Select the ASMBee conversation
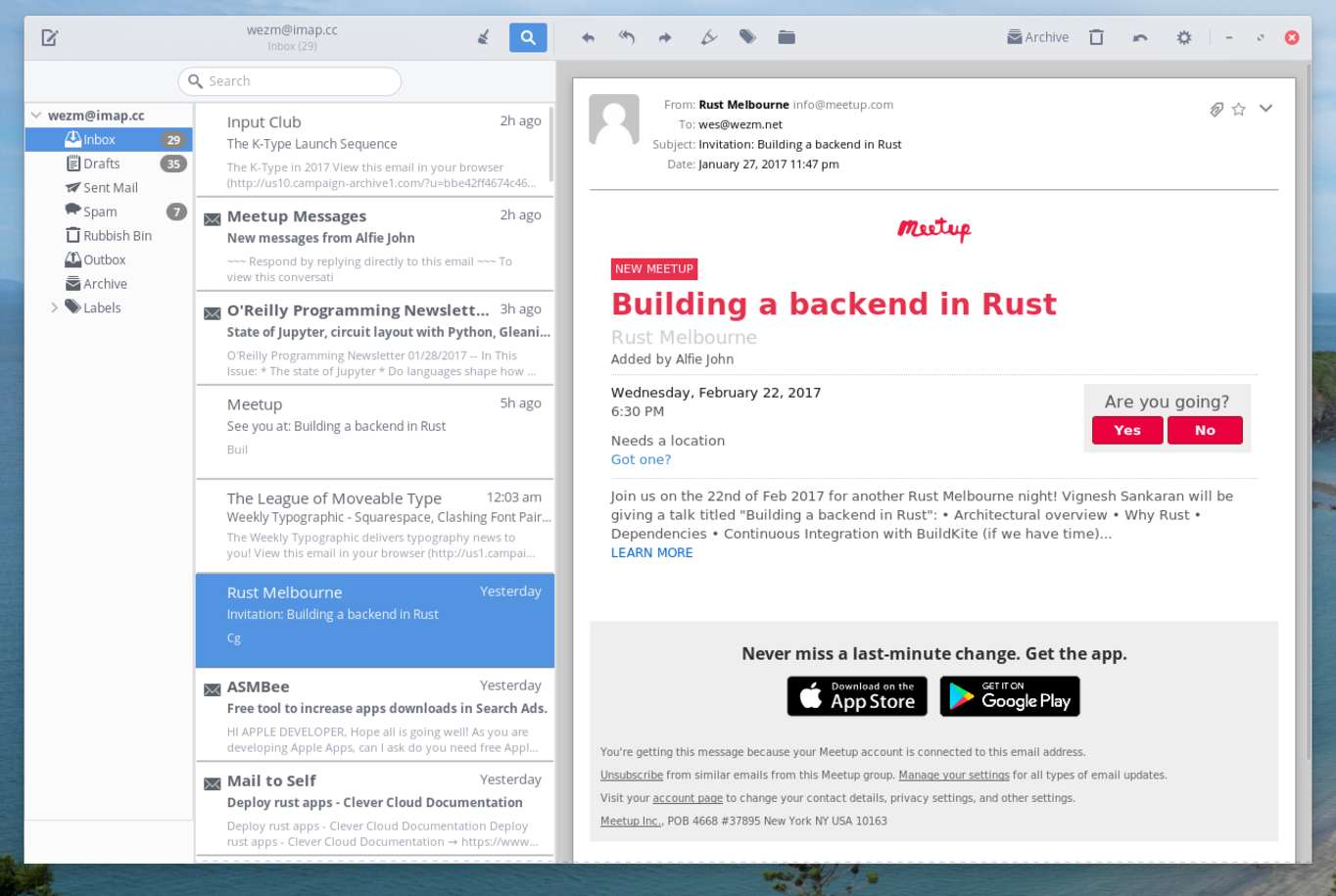The height and width of the screenshot is (896, 1336). (375, 715)
